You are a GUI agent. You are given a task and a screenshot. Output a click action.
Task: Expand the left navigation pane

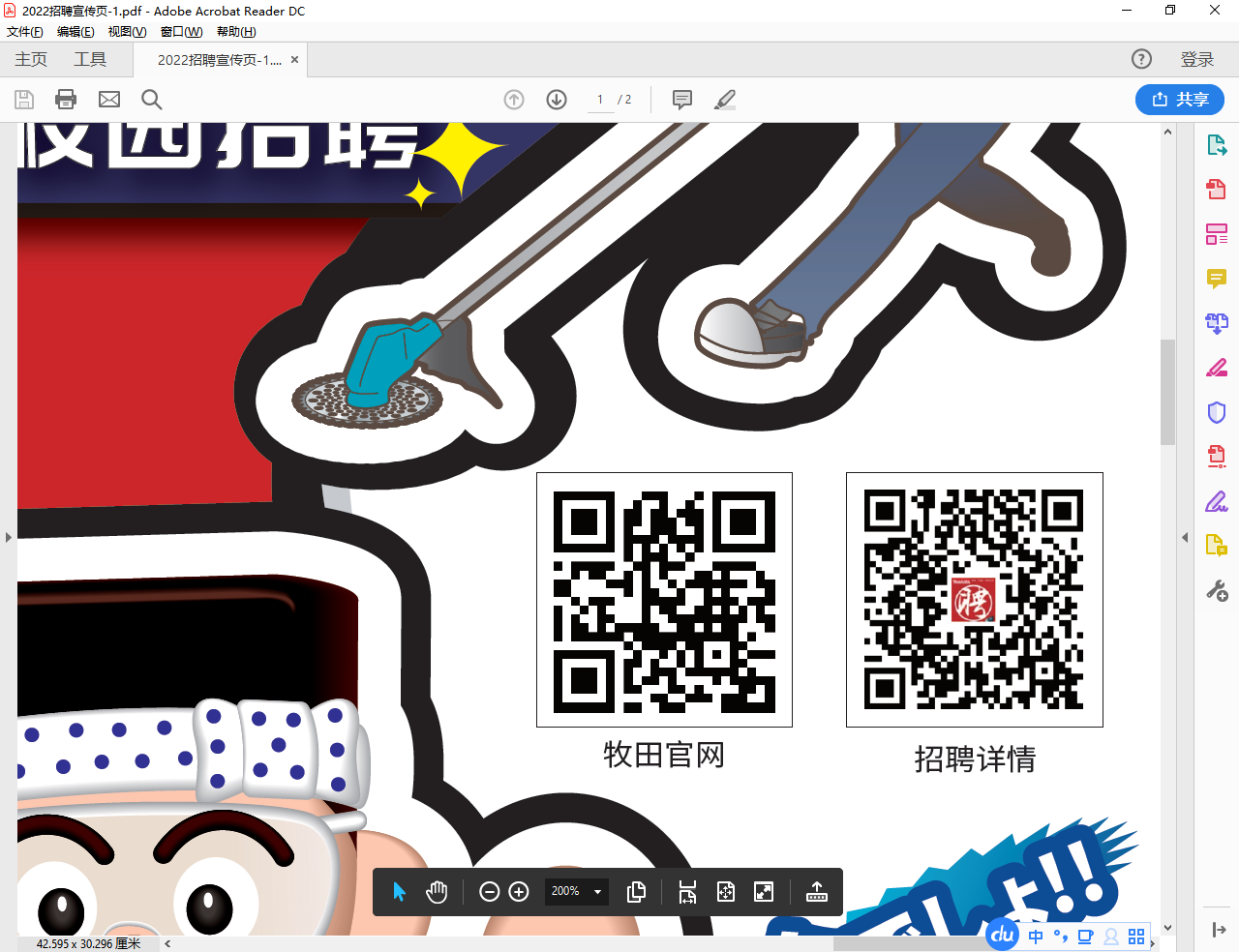(x=9, y=537)
